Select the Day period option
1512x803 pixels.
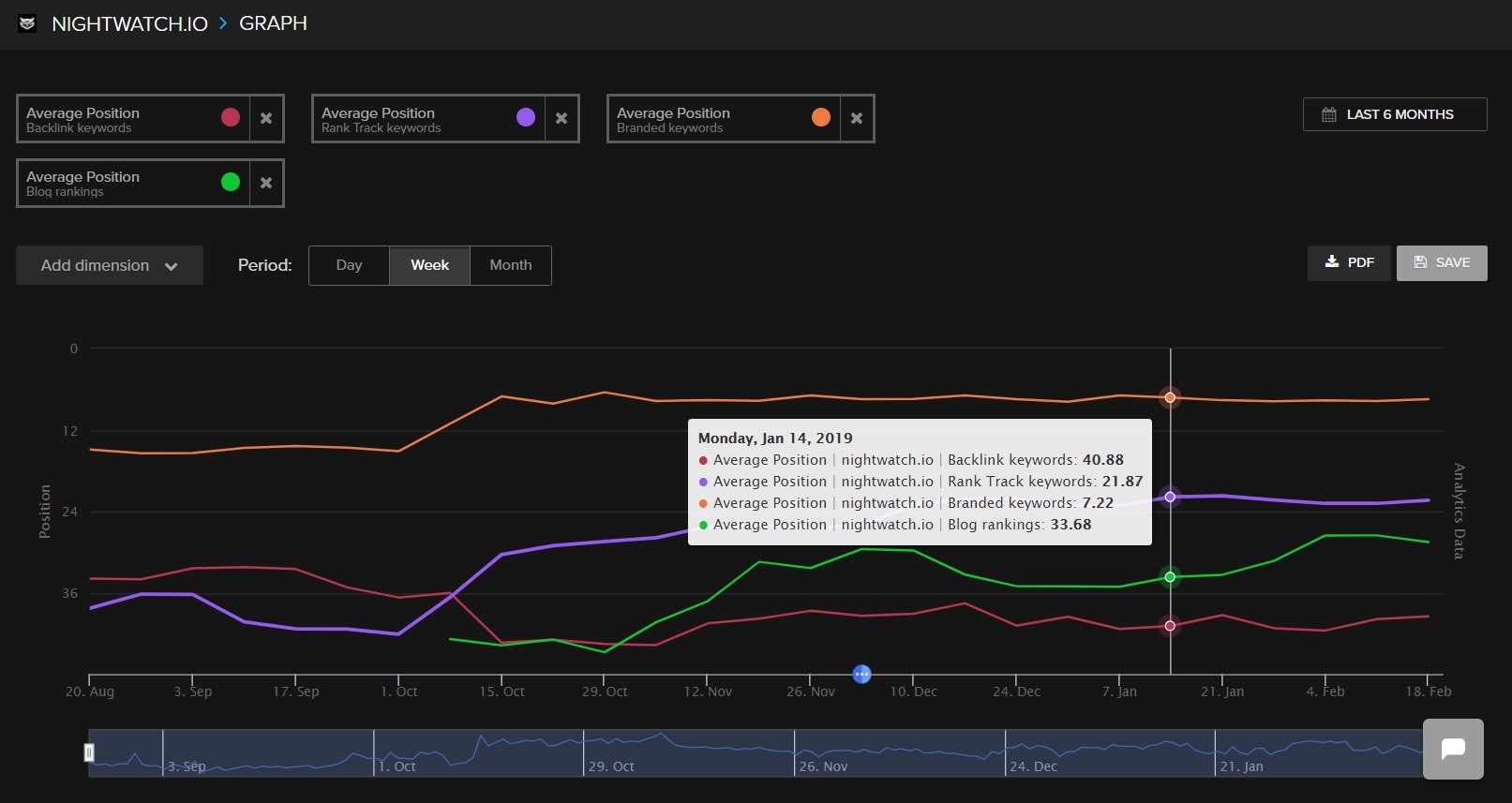coord(349,265)
